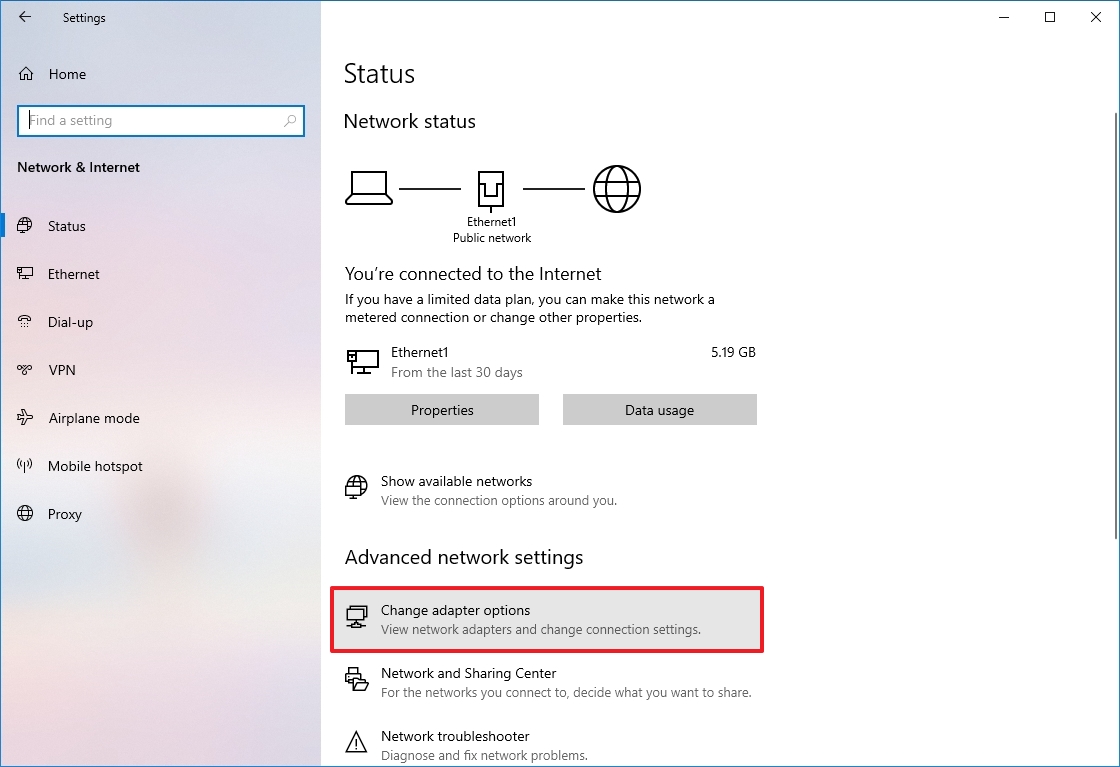
Task: Open VPN settings
Action: click(62, 369)
